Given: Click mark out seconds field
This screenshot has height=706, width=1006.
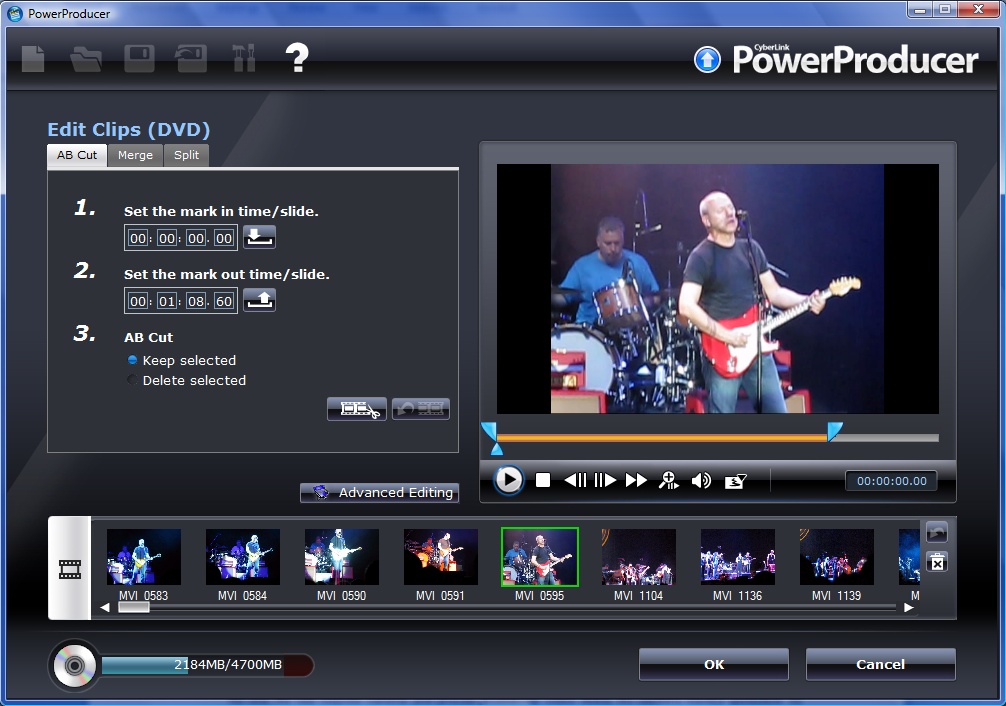Looking at the screenshot, I should click(196, 301).
